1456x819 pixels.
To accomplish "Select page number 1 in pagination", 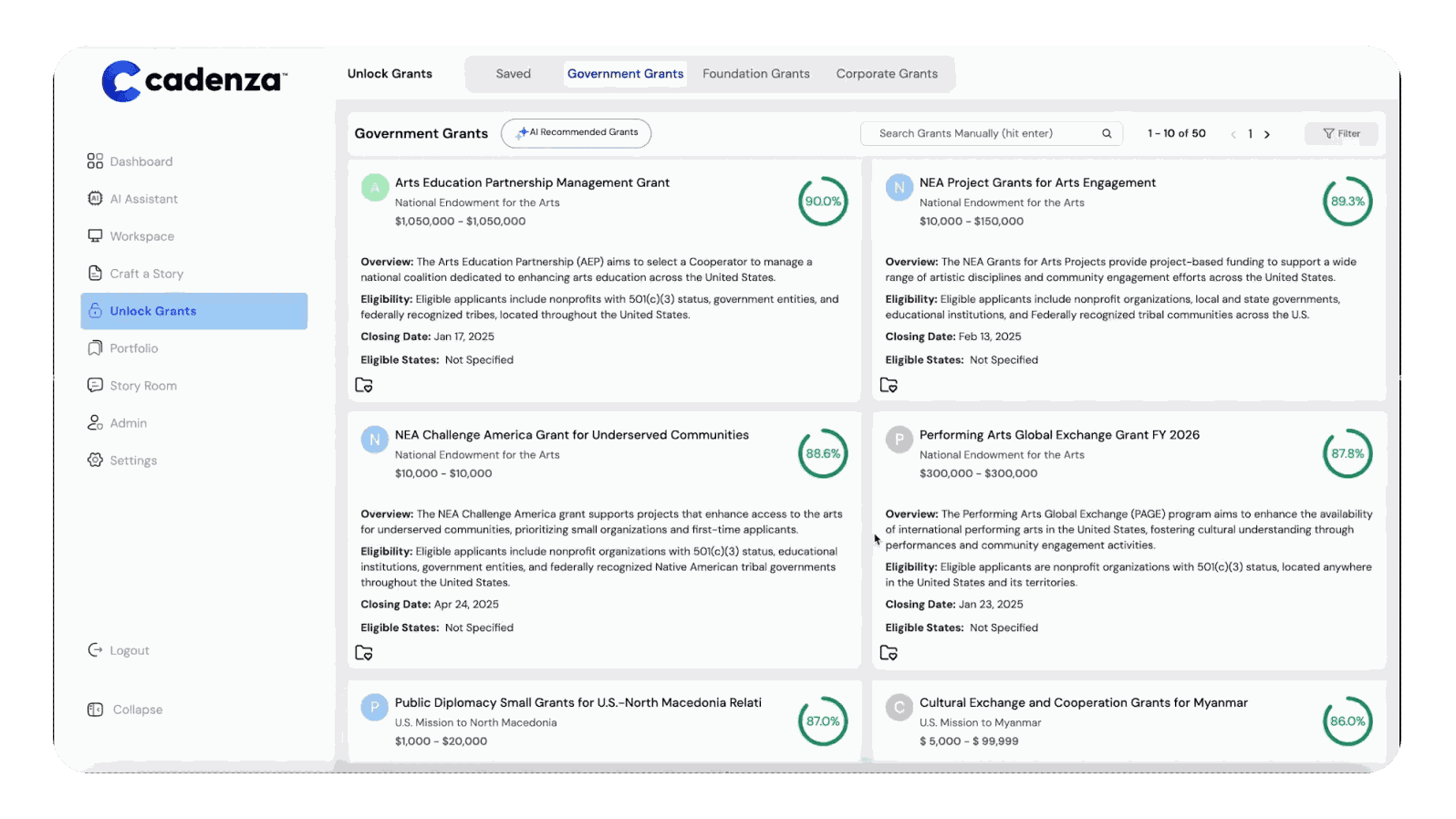I will [1250, 133].
